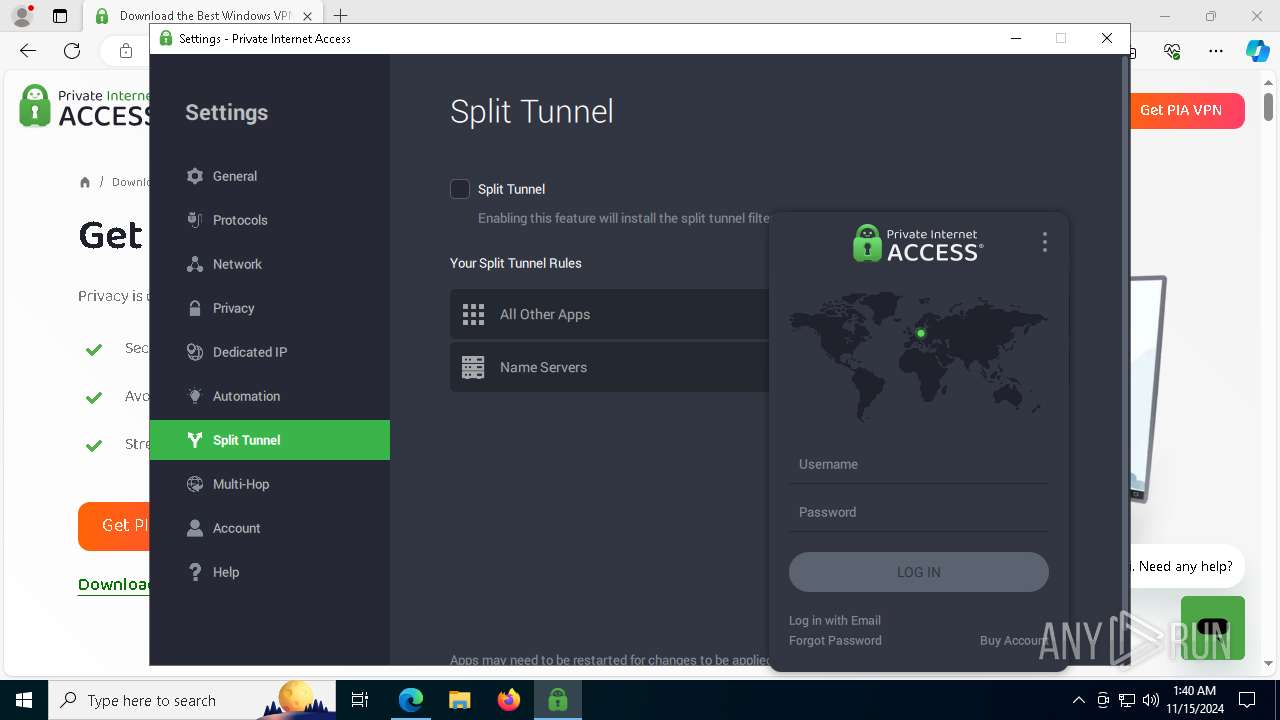This screenshot has width=1280, height=720.
Task: Select the Privacy lock icon
Action: click(x=195, y=308)
